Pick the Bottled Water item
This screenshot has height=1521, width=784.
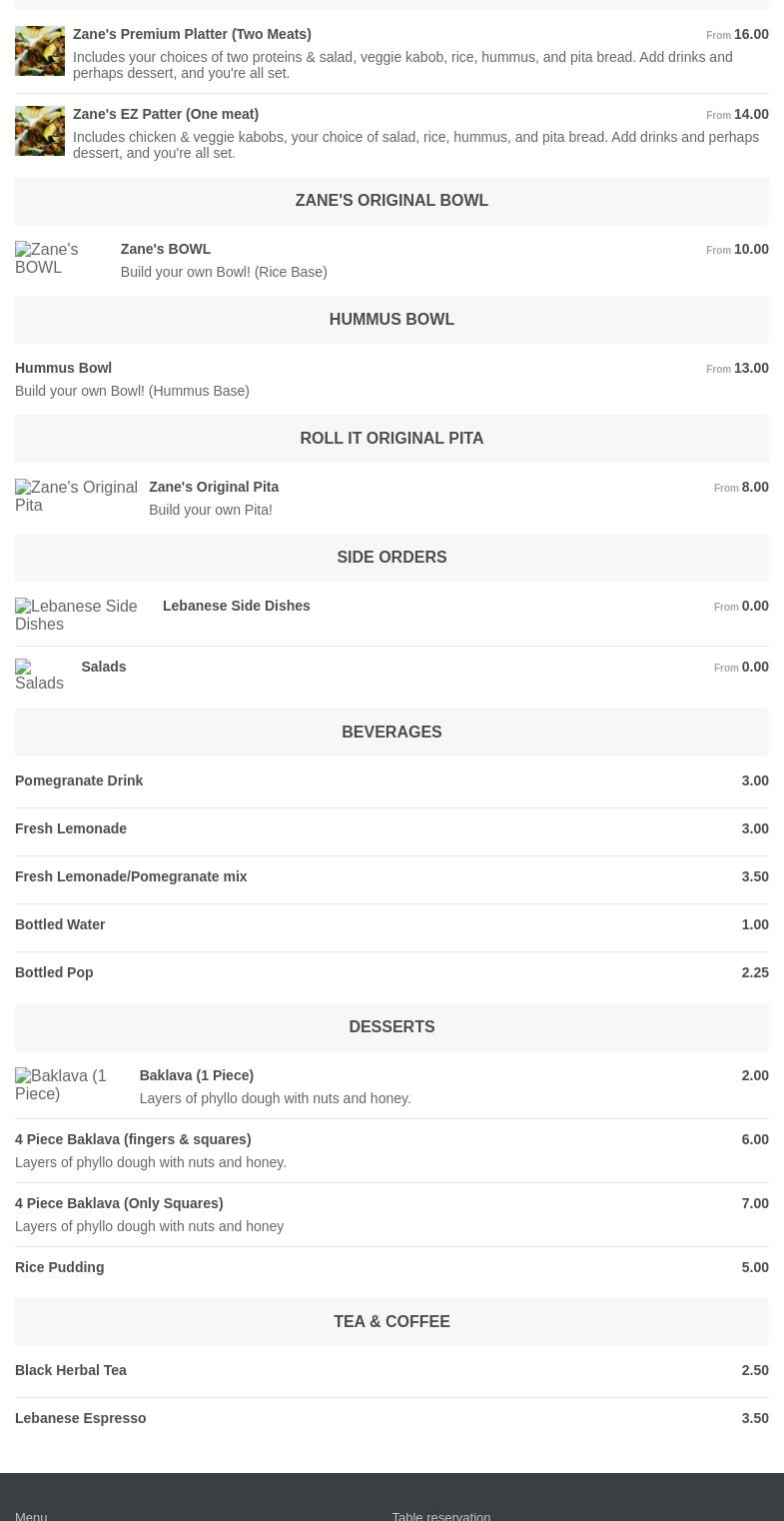coord(60,924)
